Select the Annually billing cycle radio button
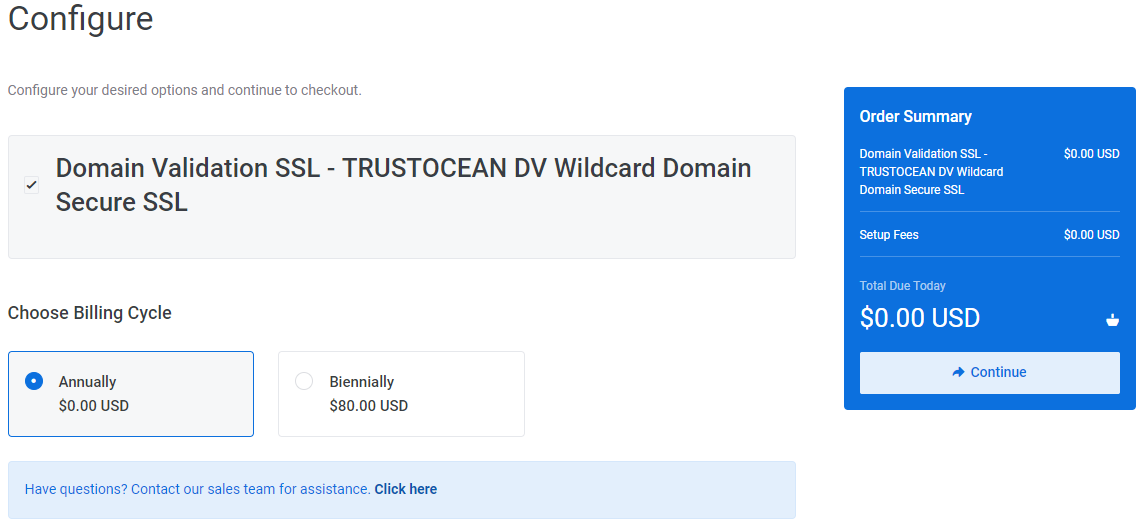The image size is (1140, 525). [33, 381]
